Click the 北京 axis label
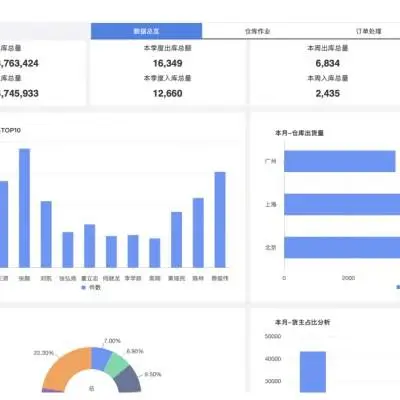The height and width of the screenshot is (400, 400). 270,247
